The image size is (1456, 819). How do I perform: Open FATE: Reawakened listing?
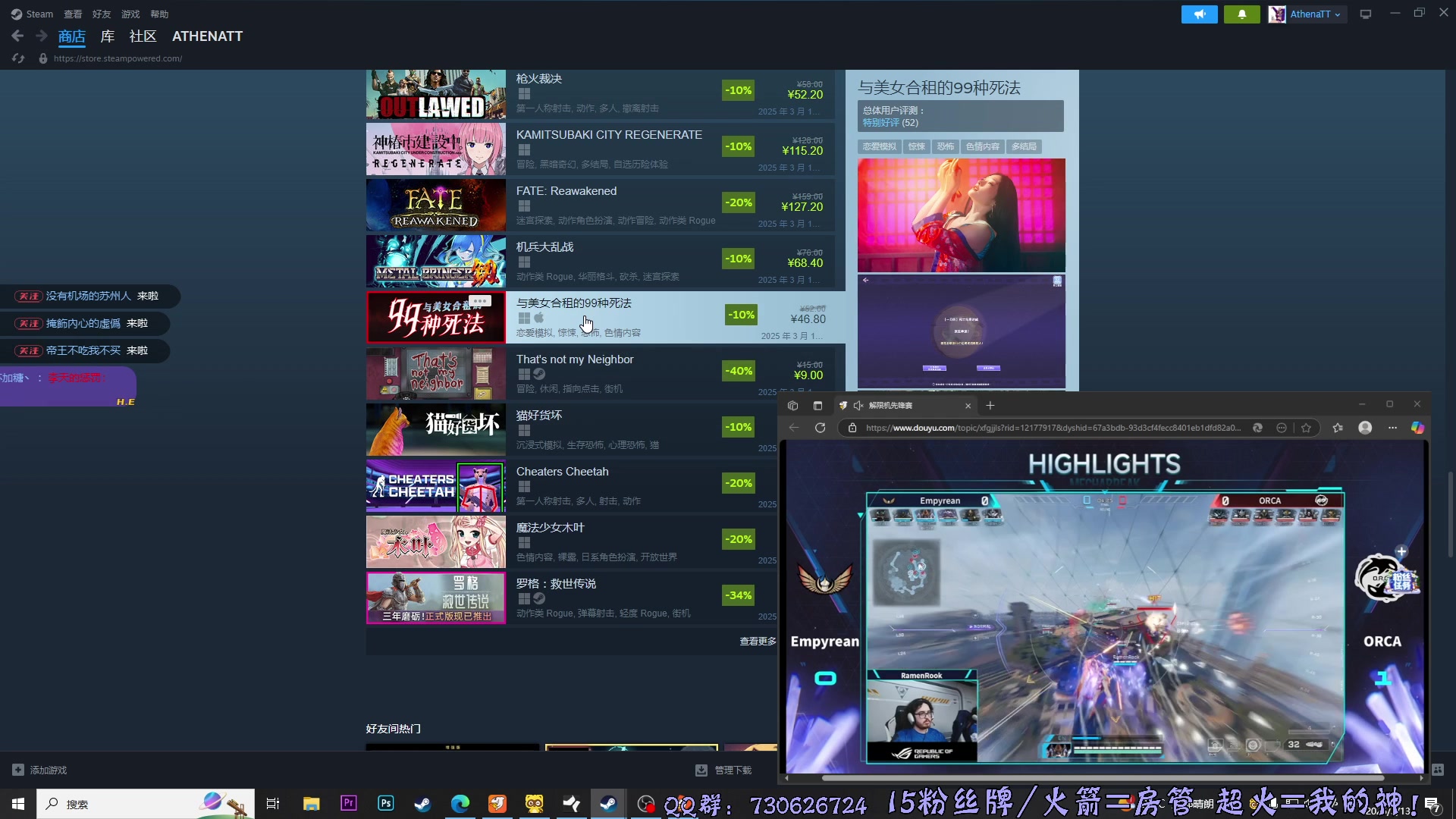click(x=600, y=206)
